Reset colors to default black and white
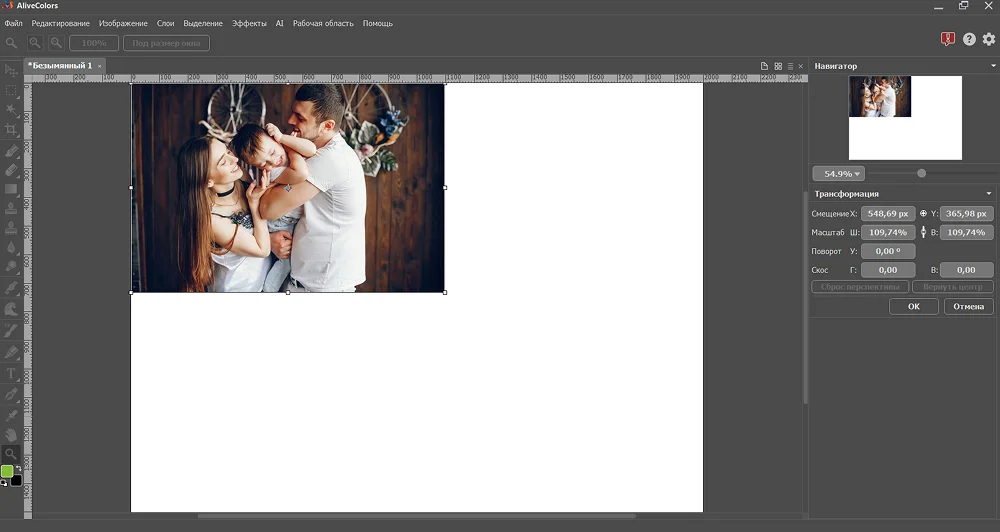Screen dimensions: 1000x532 point(4,482)
